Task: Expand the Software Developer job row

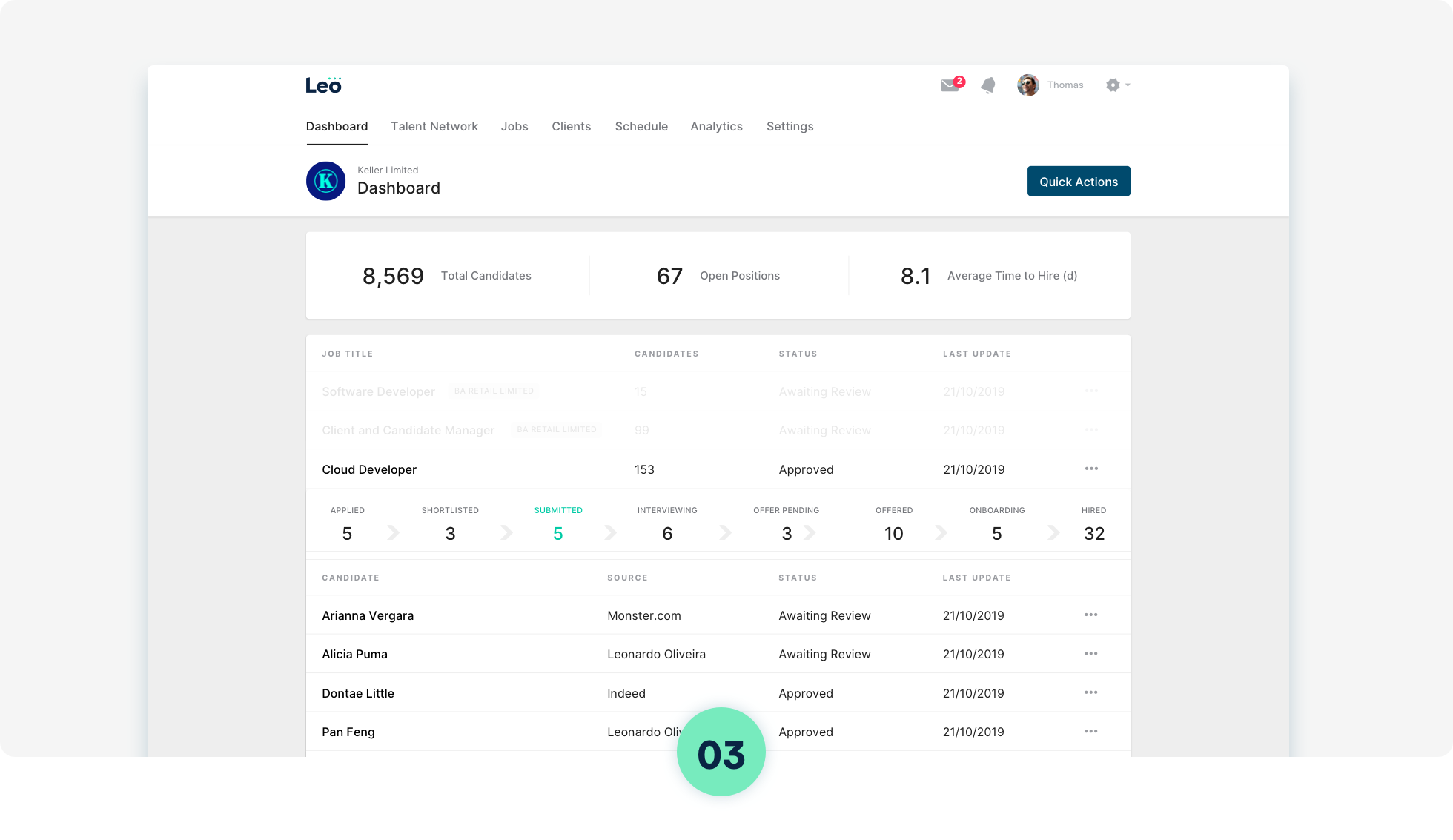Action: (378, 391)
